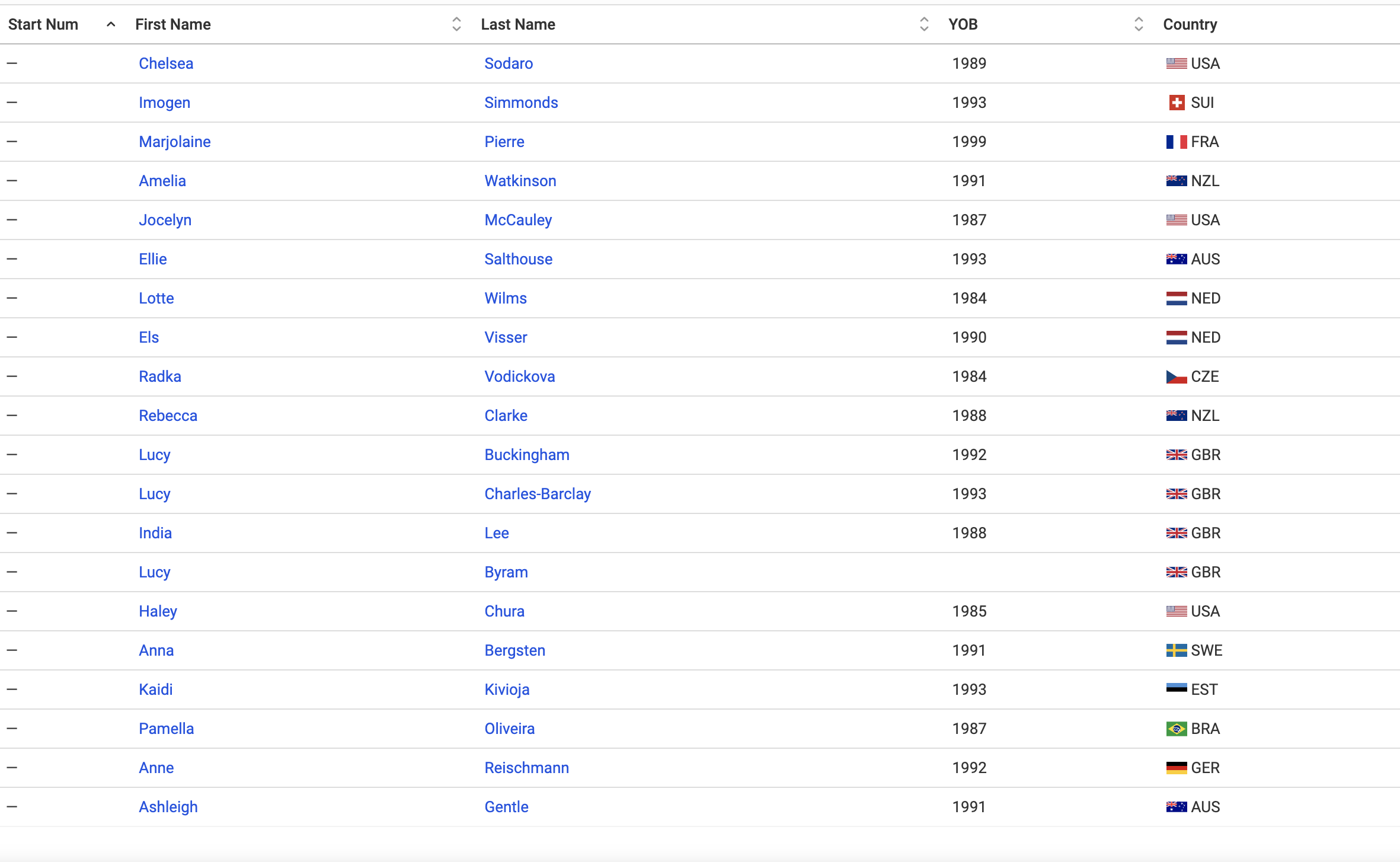Click the Czech flag next to CZE
The width and height of the screenshot is (1400, 862).
pos(1176,376)
